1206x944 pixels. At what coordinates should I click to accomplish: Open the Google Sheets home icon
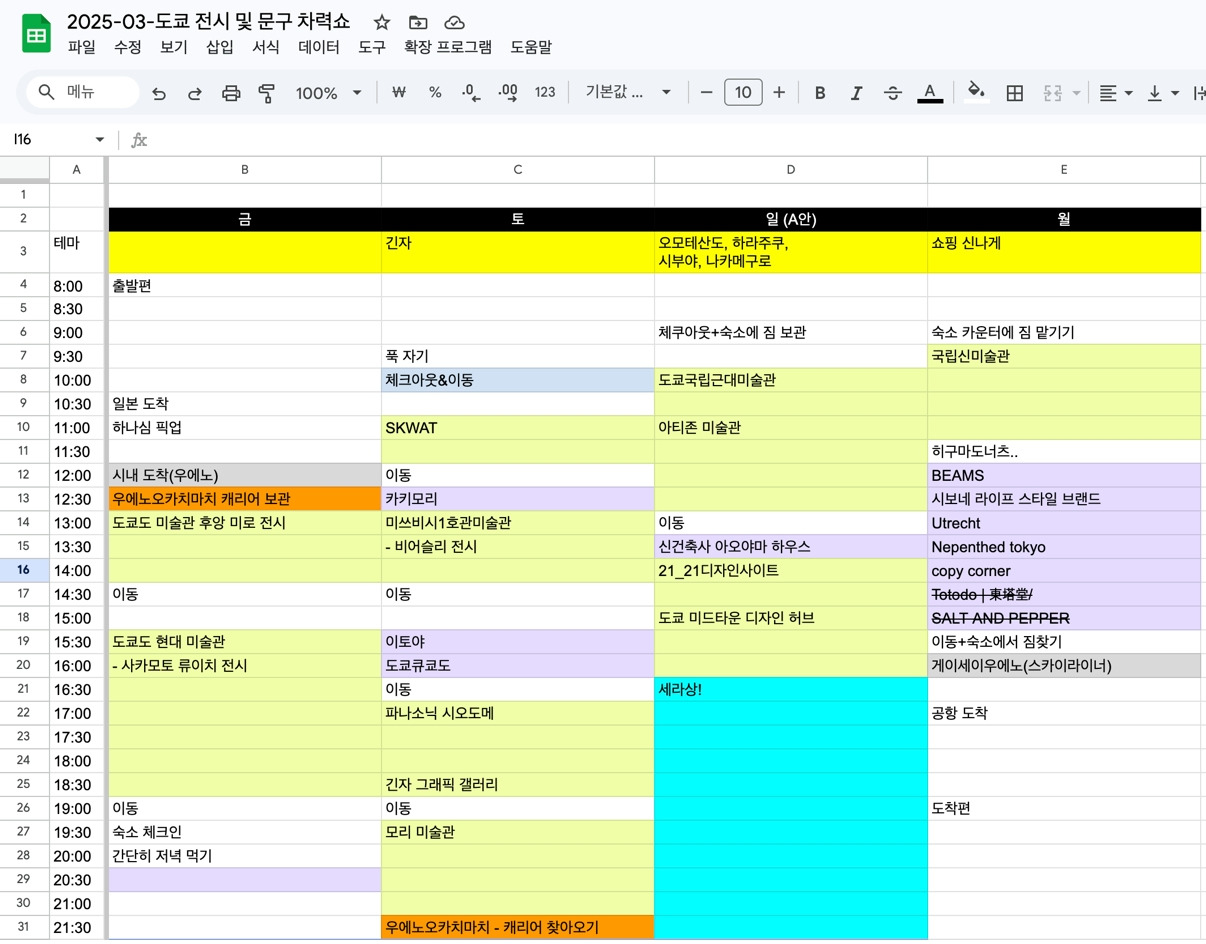coord(37,34)
